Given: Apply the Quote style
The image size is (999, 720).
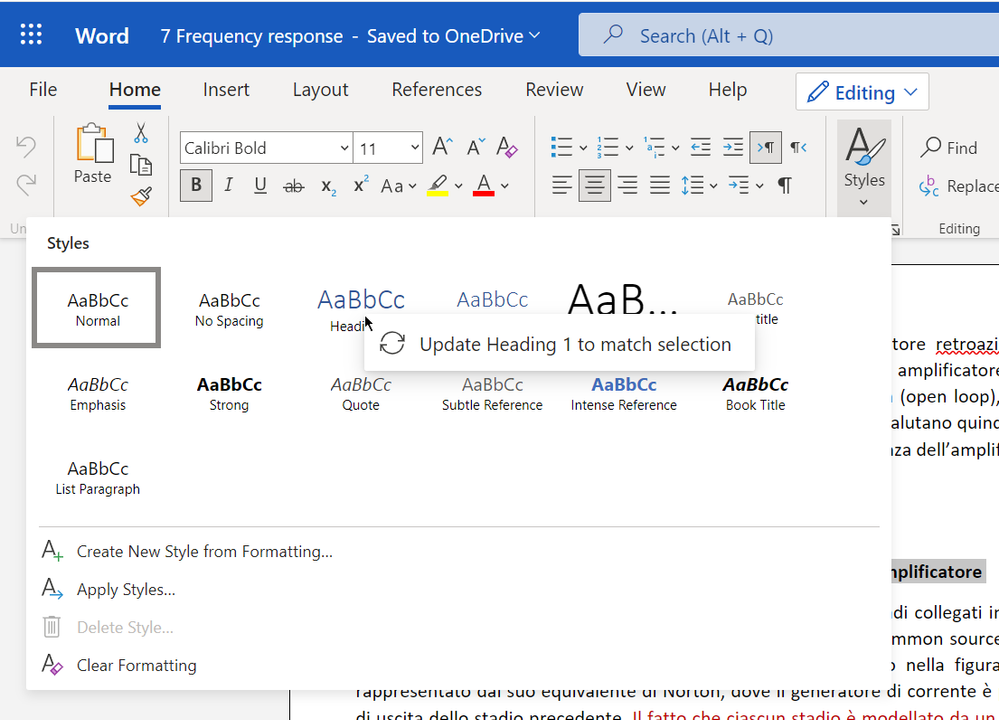Looking at the screenshot, I should (361, 392).
